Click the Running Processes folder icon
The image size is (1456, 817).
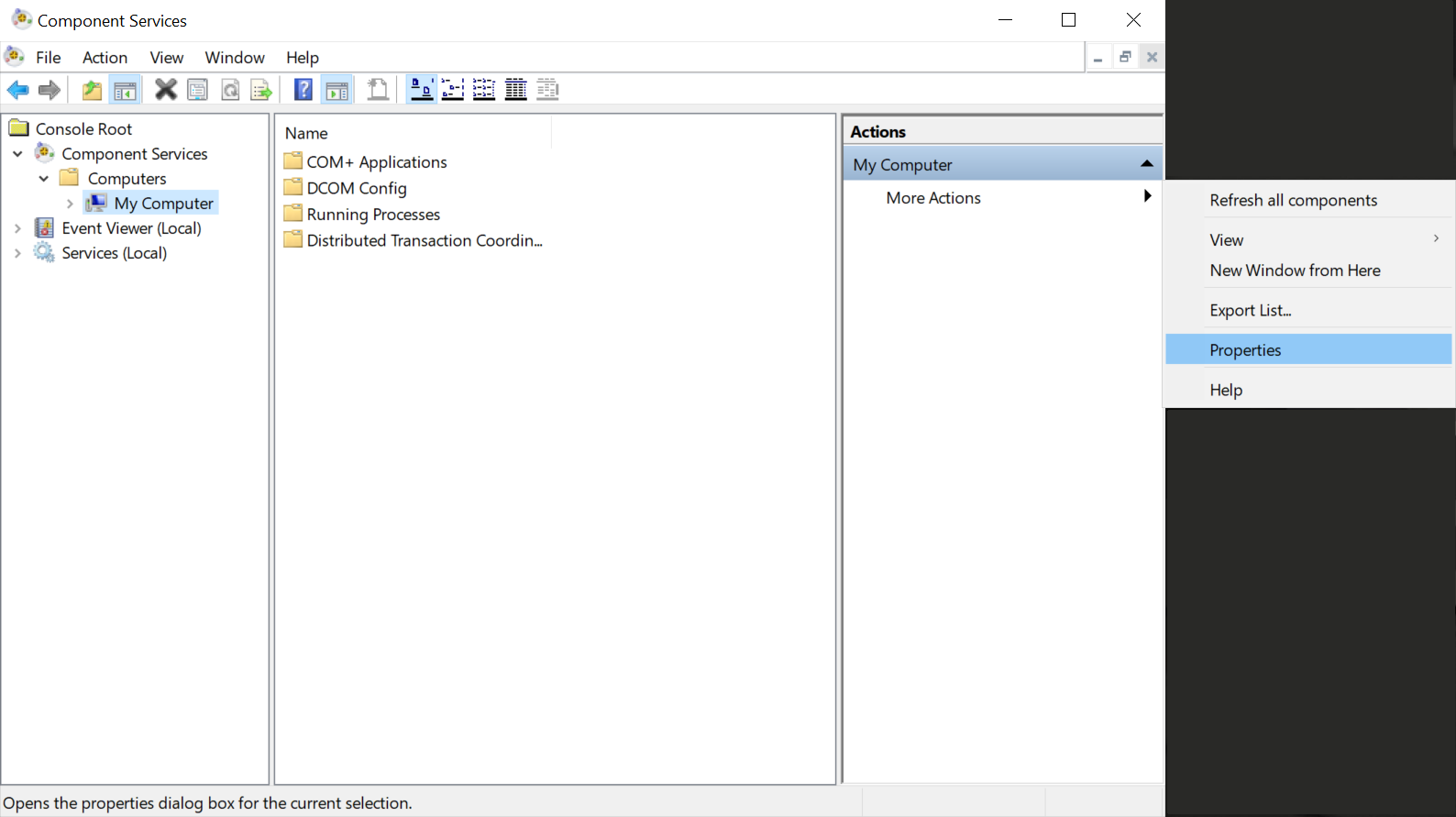[293, 214]
